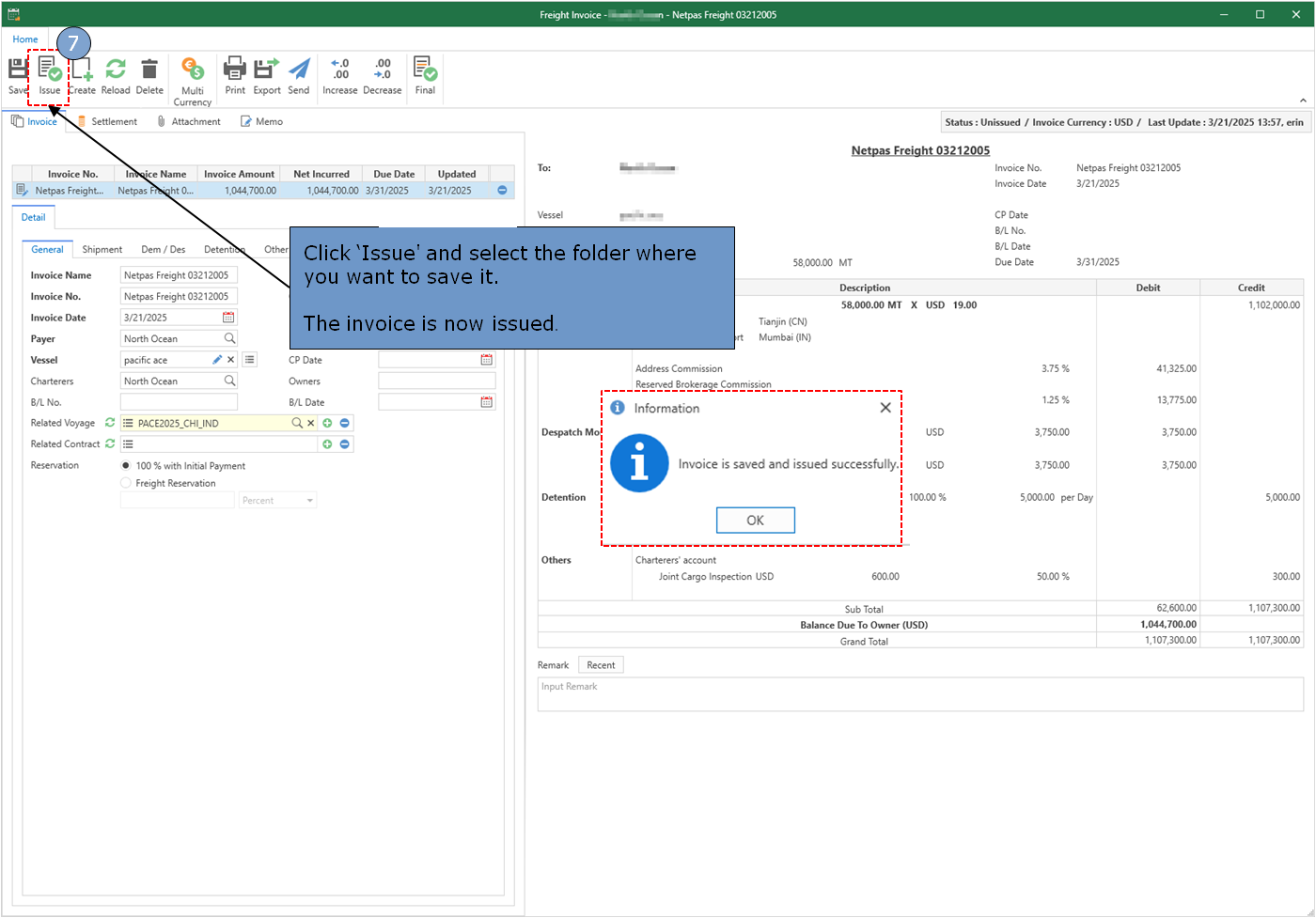Open the Percent dropdown
This screenshot has height=918, width=1316.
pos(309,501)
